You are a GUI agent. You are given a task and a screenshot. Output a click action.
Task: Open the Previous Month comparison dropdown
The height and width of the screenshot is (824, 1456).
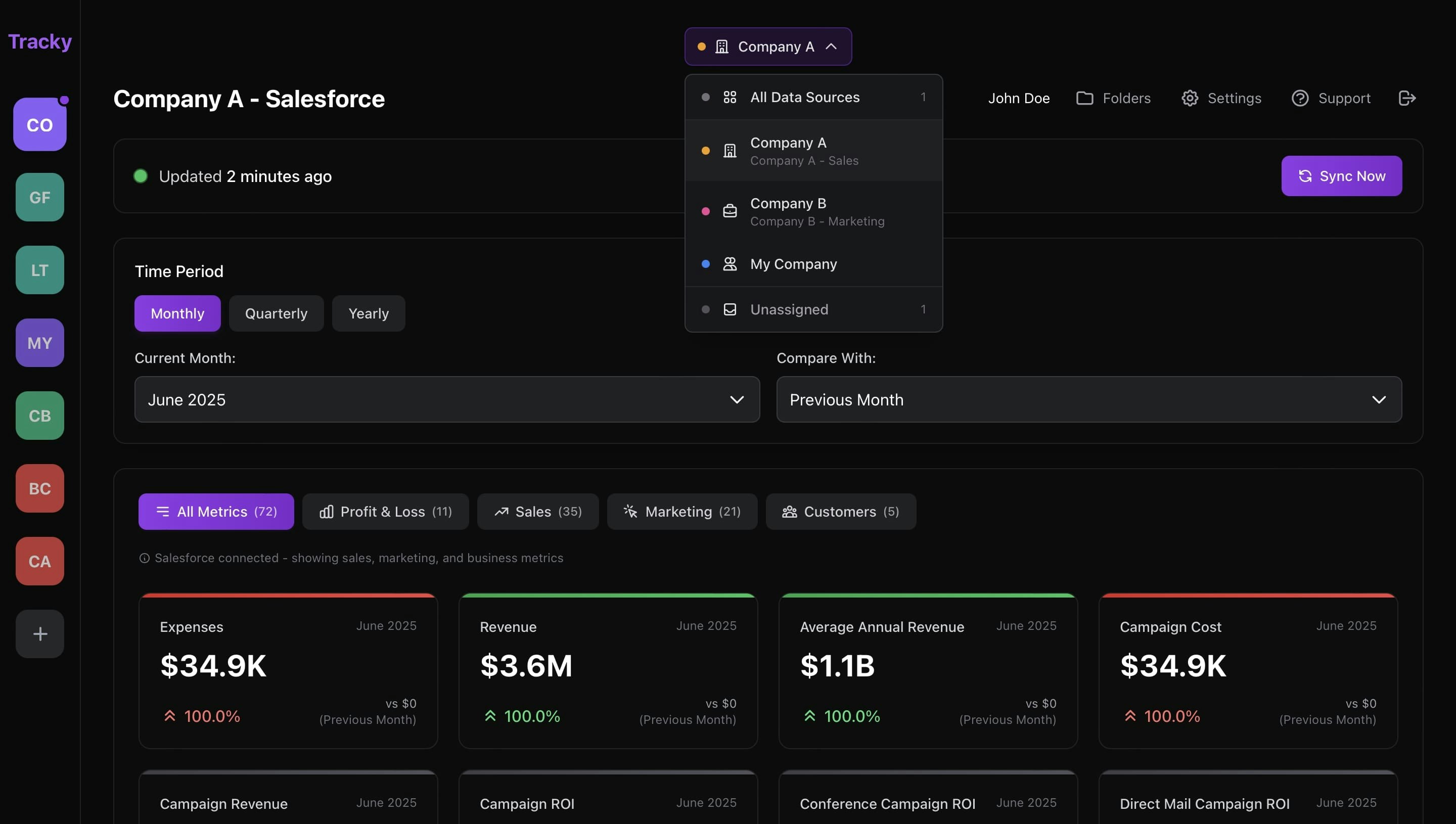tap(1089, 399)
